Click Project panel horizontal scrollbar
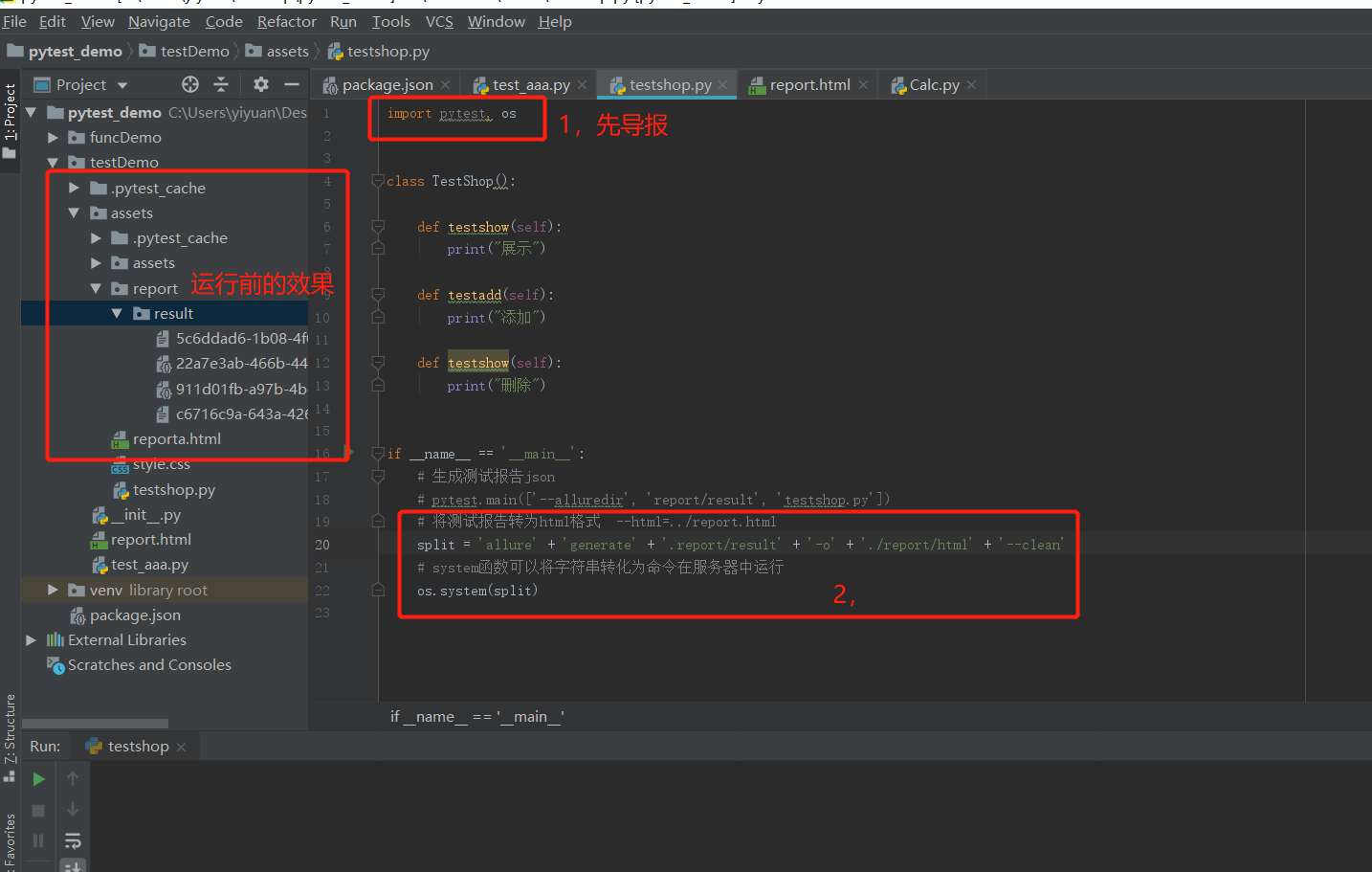This screenshot has width=1372, height=872. click(x=95, y=724)
